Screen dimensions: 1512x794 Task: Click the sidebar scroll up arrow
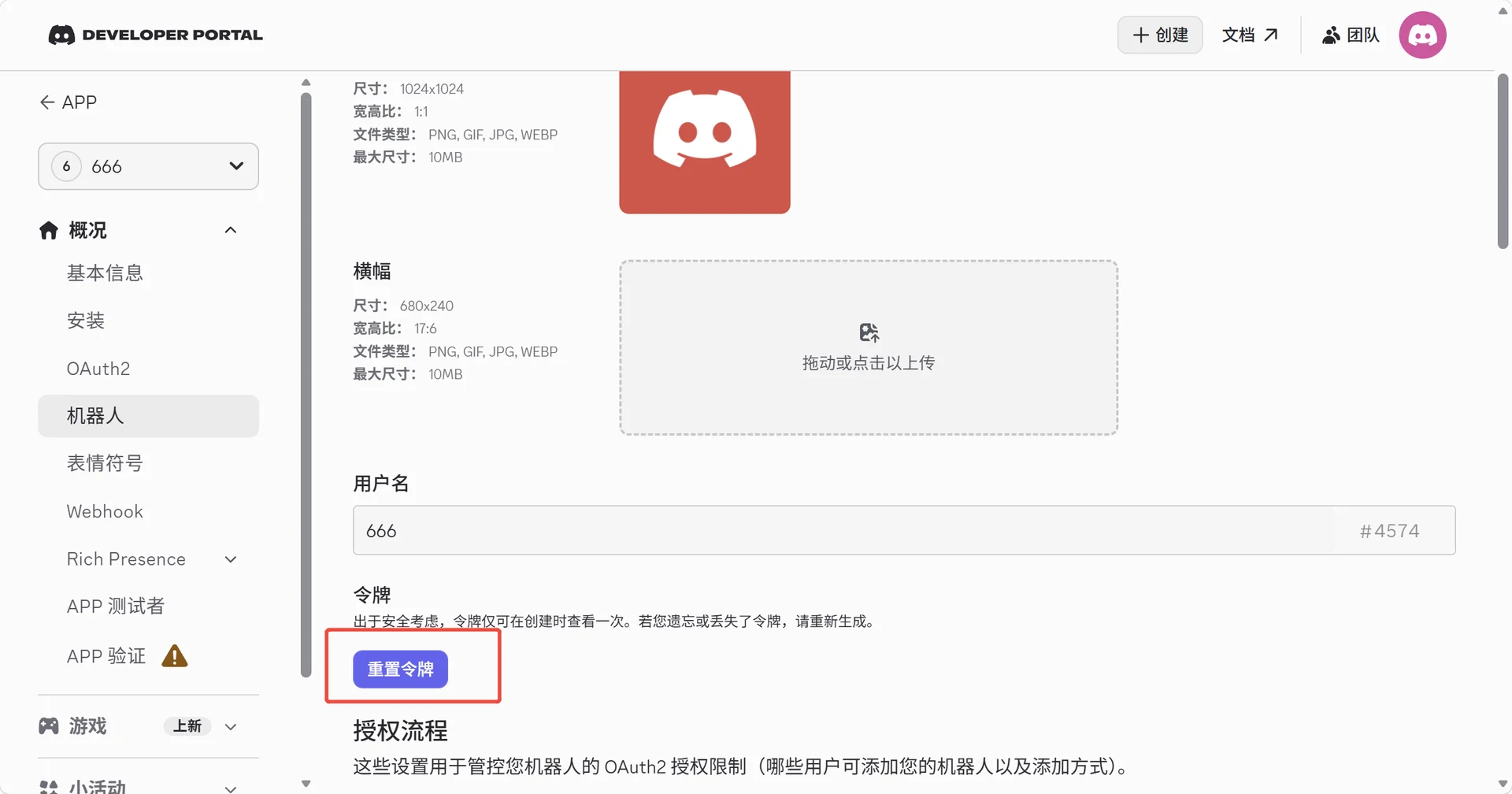[x=306, y=82]
